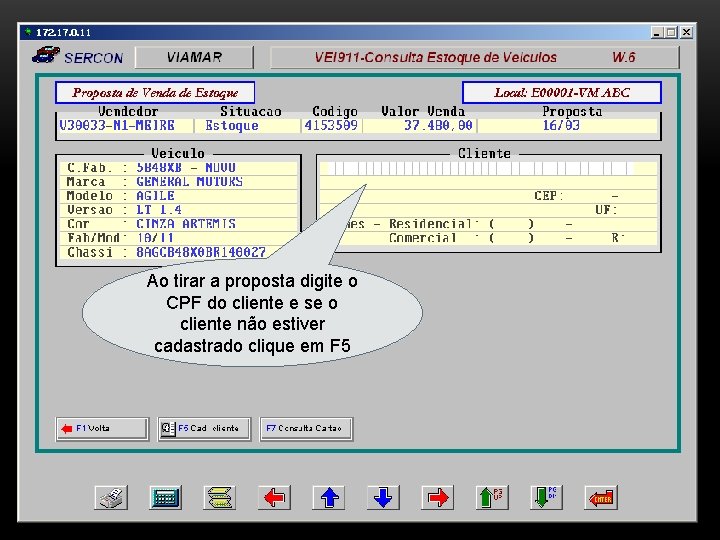Click the vendedor value V30033-N1-MEIRE
Viewport: 720px width, 540px height.
(117, 125)
